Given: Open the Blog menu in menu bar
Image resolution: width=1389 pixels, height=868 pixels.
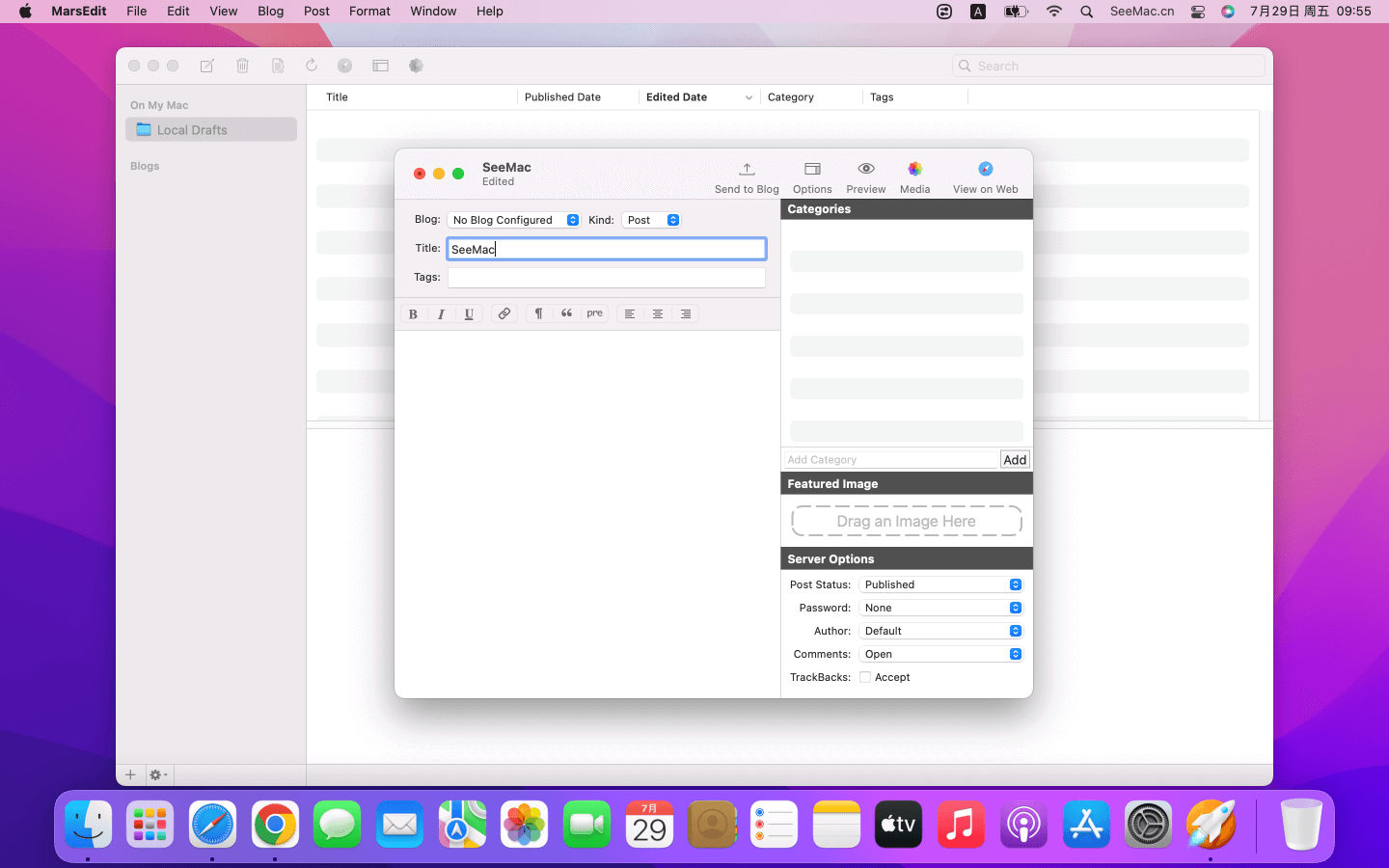Looking at the screenshot, I should (270, 12).
